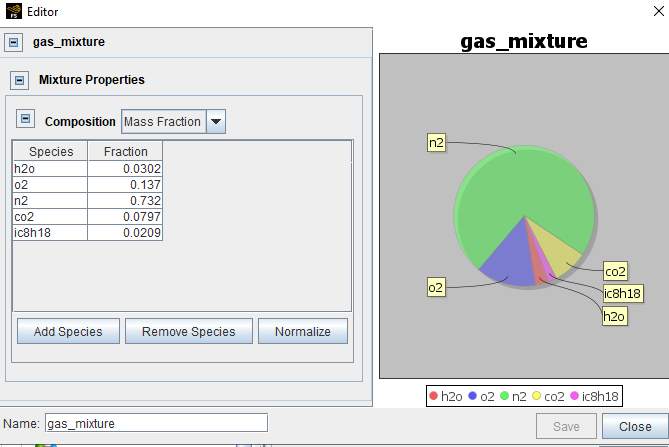Click the Fraction column header

click(x=125, y=151)
